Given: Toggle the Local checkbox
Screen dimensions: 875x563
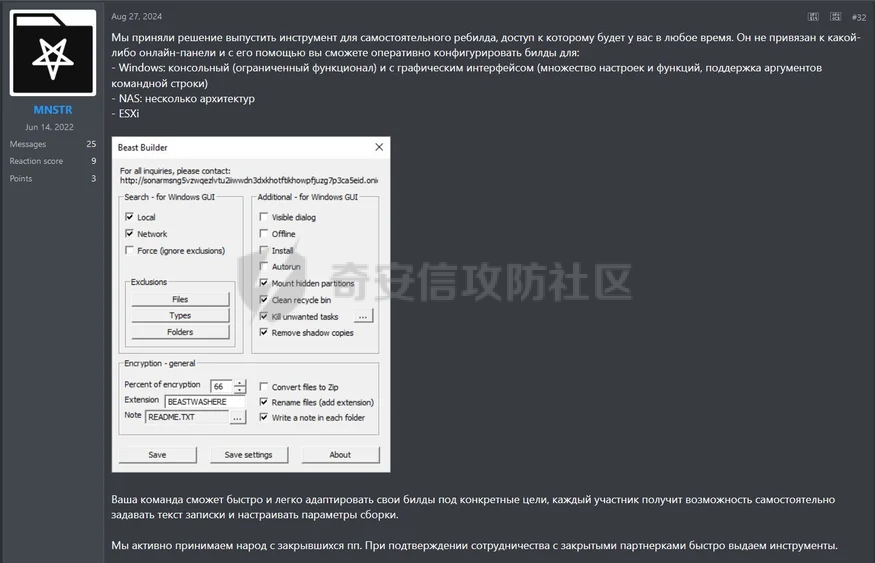Looking at the screenshot, I should [129, 217].
